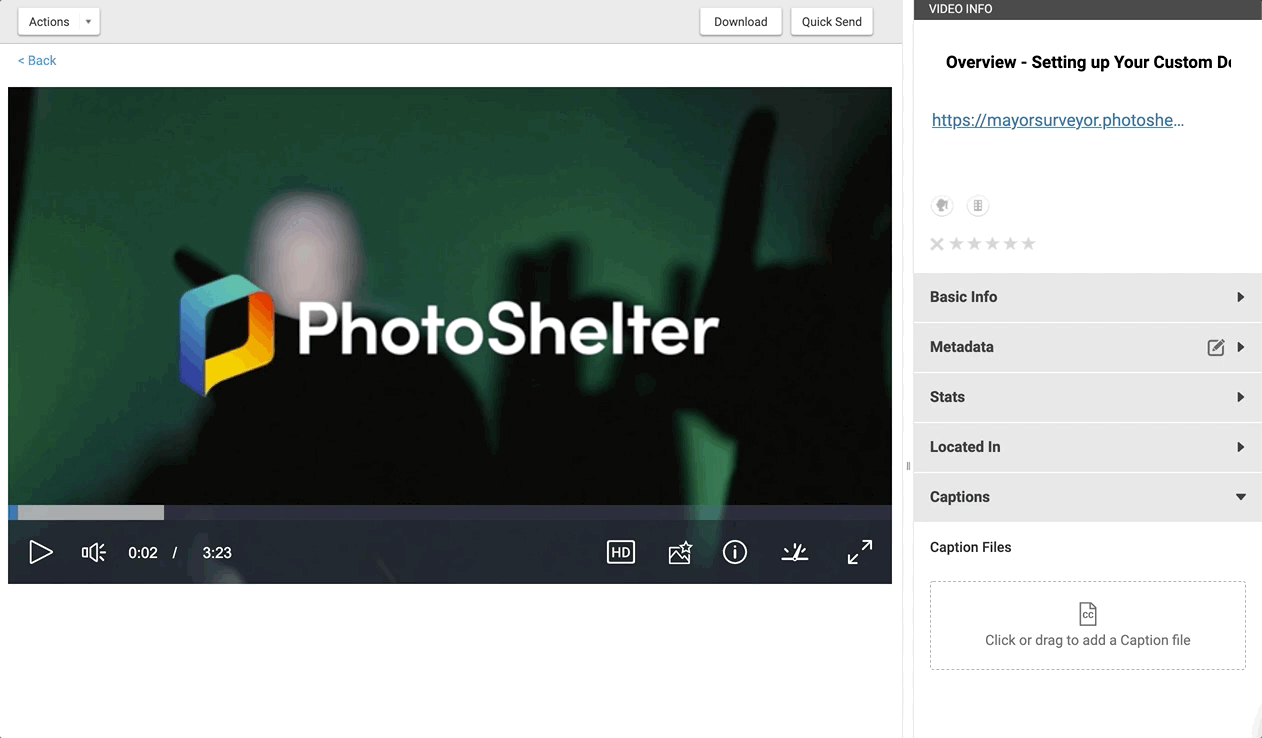Click the Caption Files label
Image resolution: width=1262 pixels, height=738 pixels.
point(971,547)
